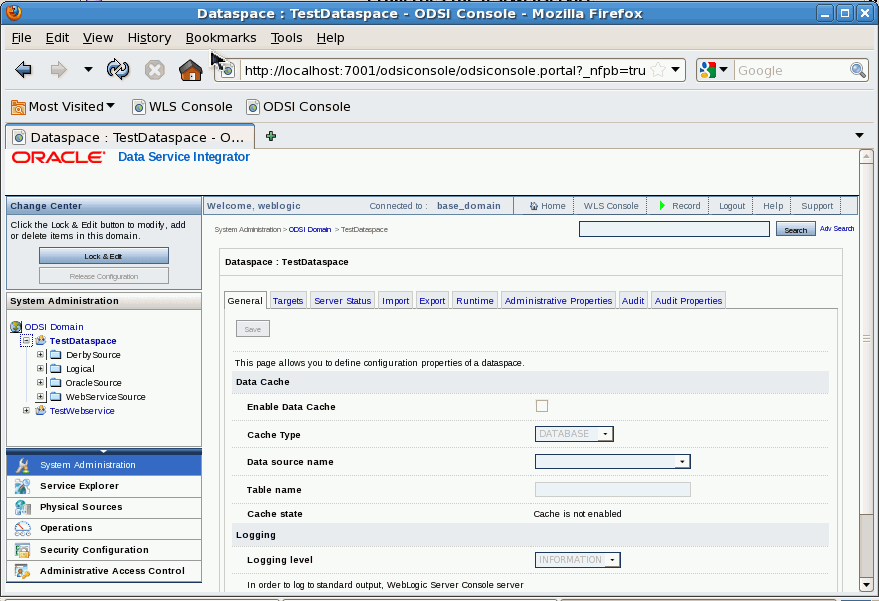Switch to the Targets tab
879x601 pixels.
(x=288, y=300)
